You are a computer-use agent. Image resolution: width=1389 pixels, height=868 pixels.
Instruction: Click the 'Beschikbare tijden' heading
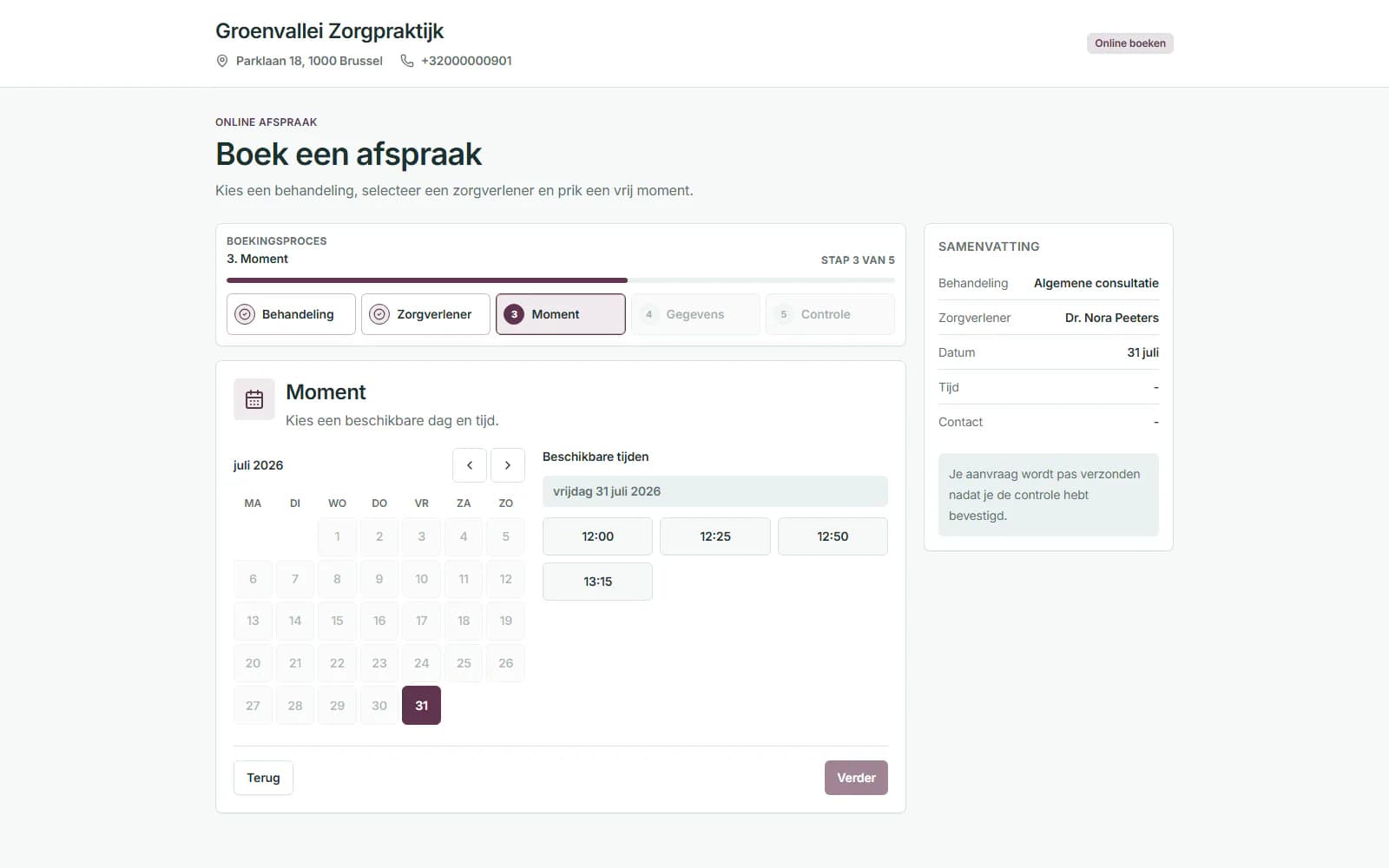coord(596,457)
